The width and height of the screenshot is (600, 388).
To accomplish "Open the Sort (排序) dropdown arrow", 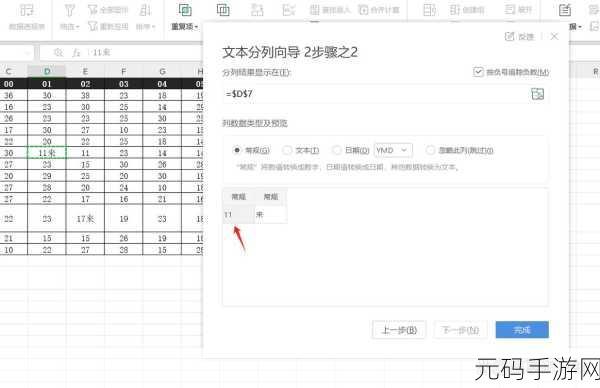I will point(153,27).
